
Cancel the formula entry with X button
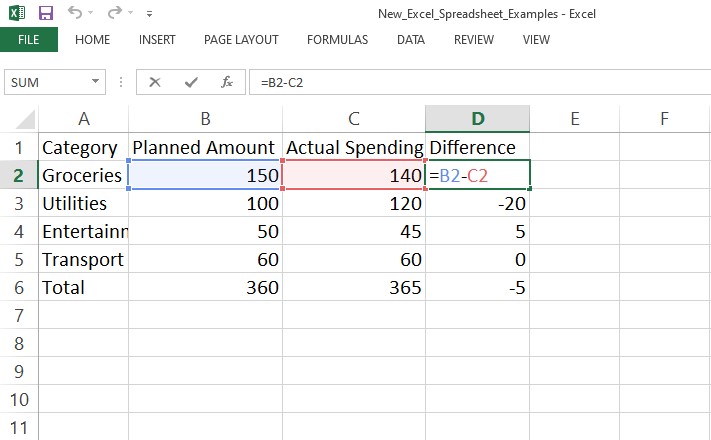154,82
